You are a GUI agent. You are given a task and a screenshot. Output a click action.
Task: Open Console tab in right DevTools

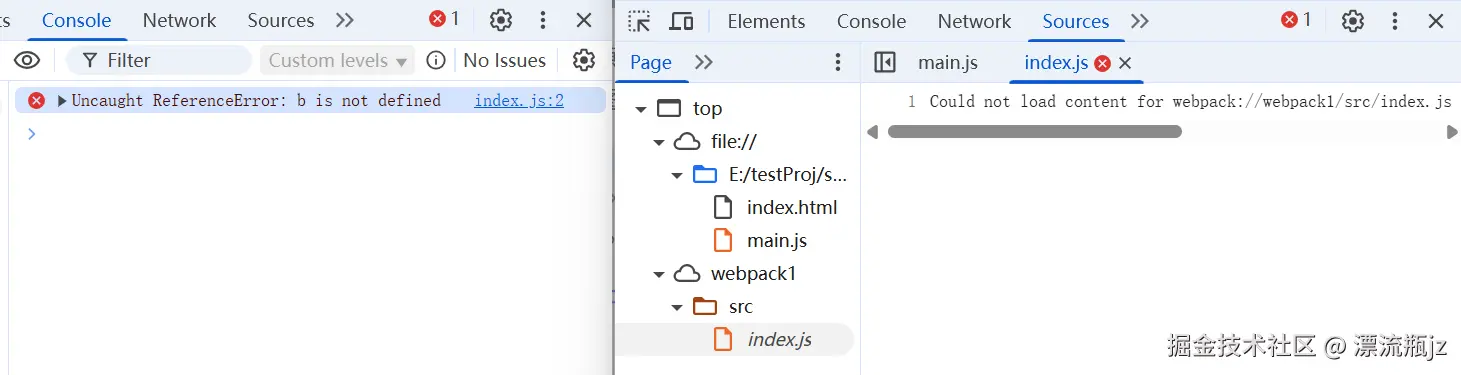(871, 21)
